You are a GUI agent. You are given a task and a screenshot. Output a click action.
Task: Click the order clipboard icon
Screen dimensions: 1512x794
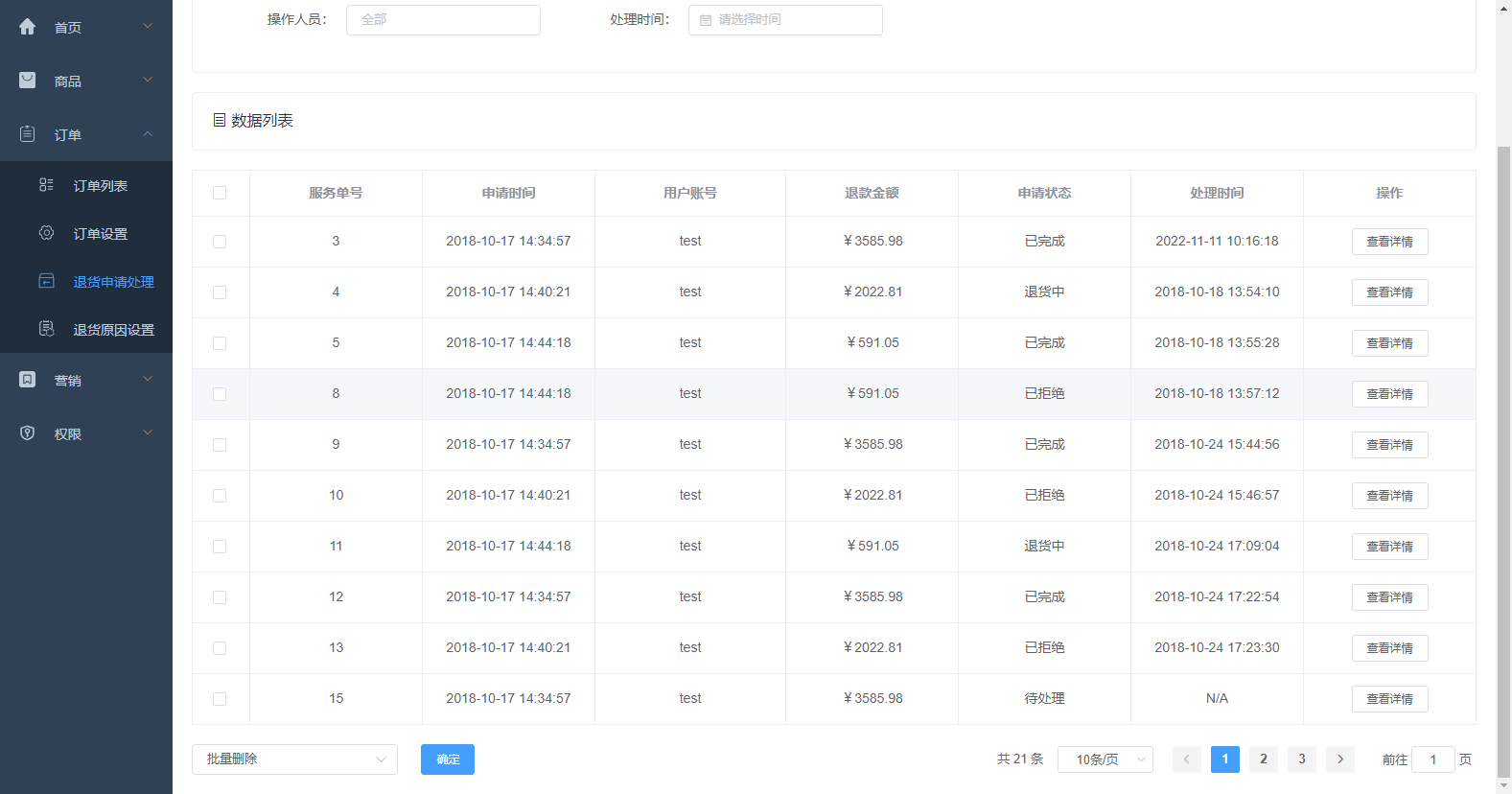28,134
